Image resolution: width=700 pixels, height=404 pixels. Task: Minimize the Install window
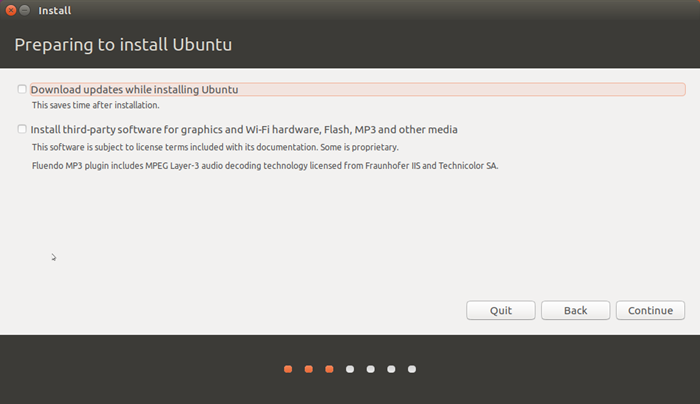pos(25,10)
